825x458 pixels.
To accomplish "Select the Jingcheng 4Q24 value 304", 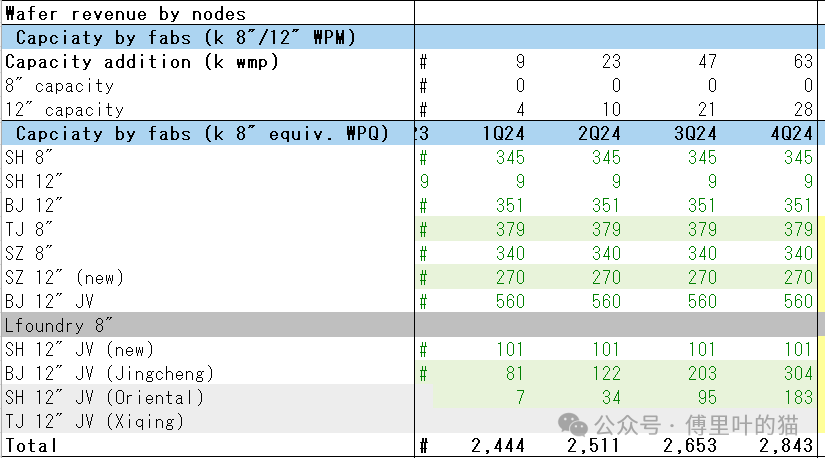I will pyautogui.click(x=797, y=374).
